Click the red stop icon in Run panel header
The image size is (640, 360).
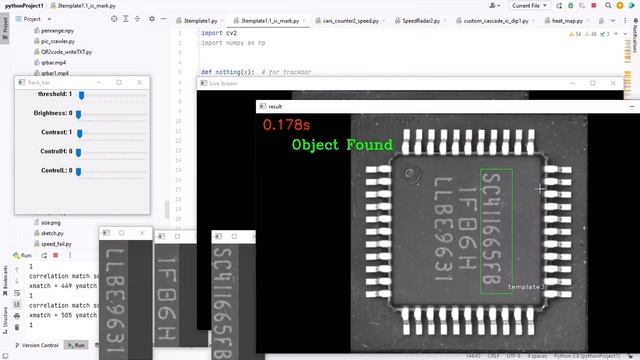tap(56, 255)
